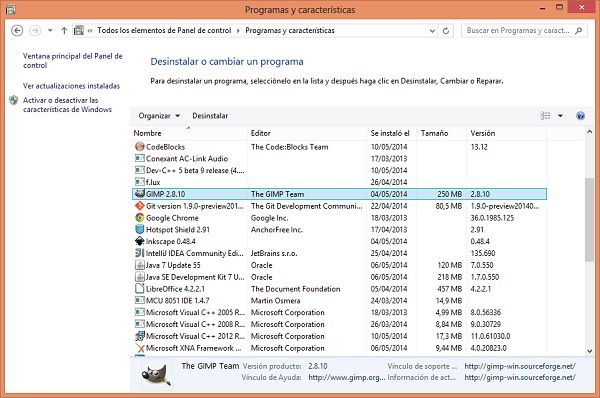
Task: Click the Java SE Development Kit icon
Action: (140, 277)
